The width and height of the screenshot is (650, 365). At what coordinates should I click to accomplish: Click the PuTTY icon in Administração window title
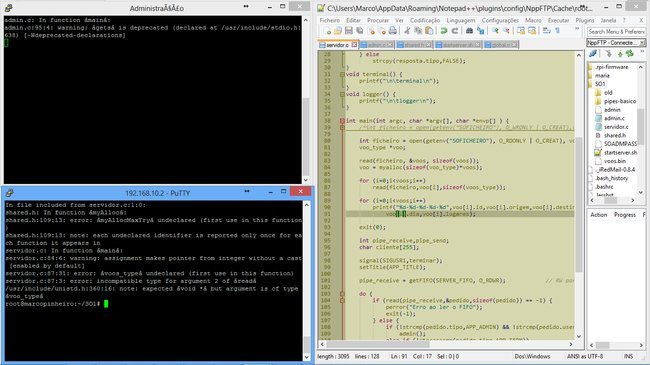pos(9,8)
